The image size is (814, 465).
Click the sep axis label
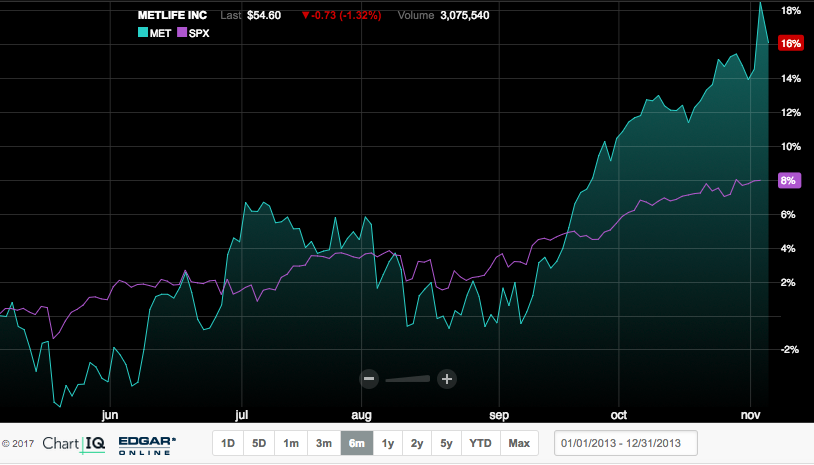point(499,415)
